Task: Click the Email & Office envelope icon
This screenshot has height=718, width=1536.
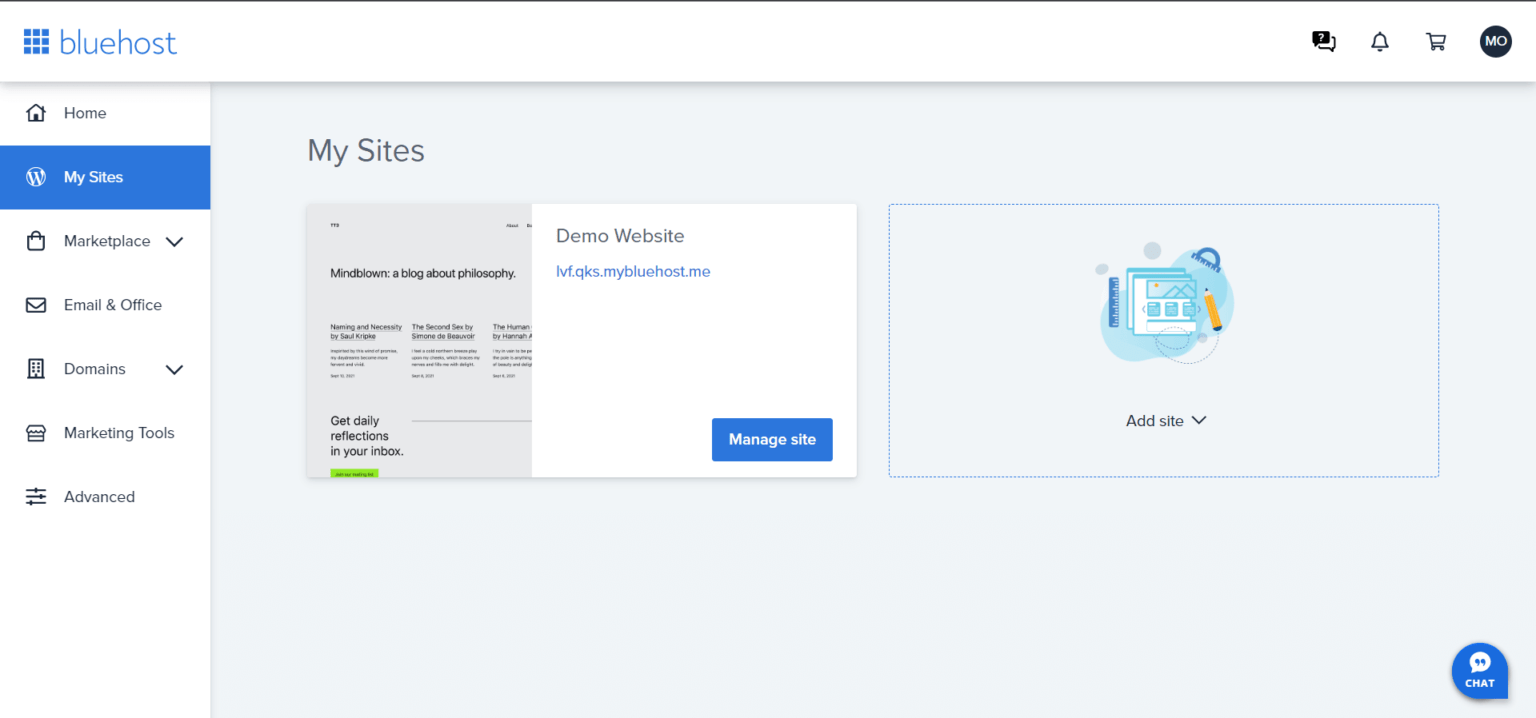Action: (x=36, y=305)
